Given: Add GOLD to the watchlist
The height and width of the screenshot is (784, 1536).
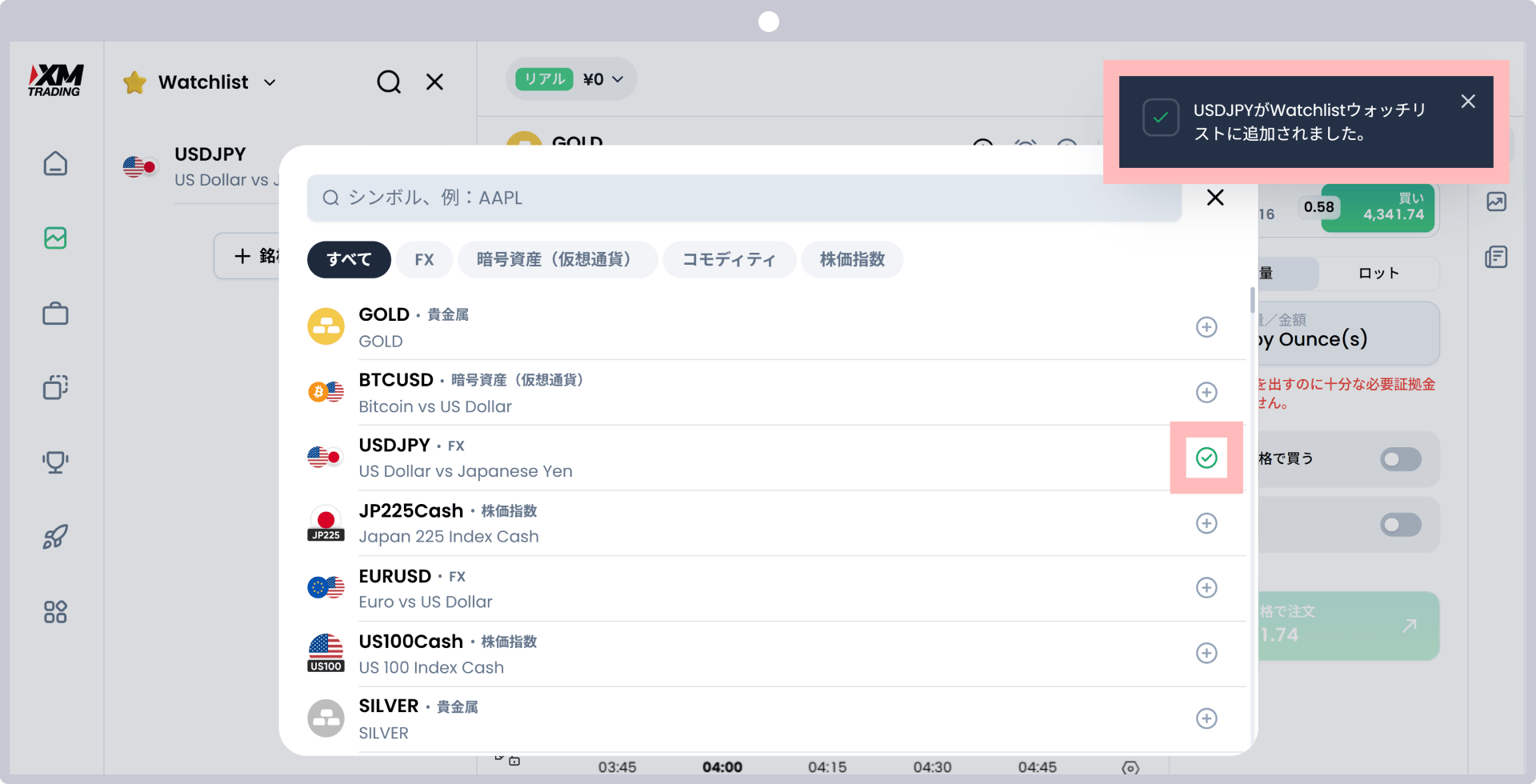Looking at the screenshot, I should tap(1206, 327).
